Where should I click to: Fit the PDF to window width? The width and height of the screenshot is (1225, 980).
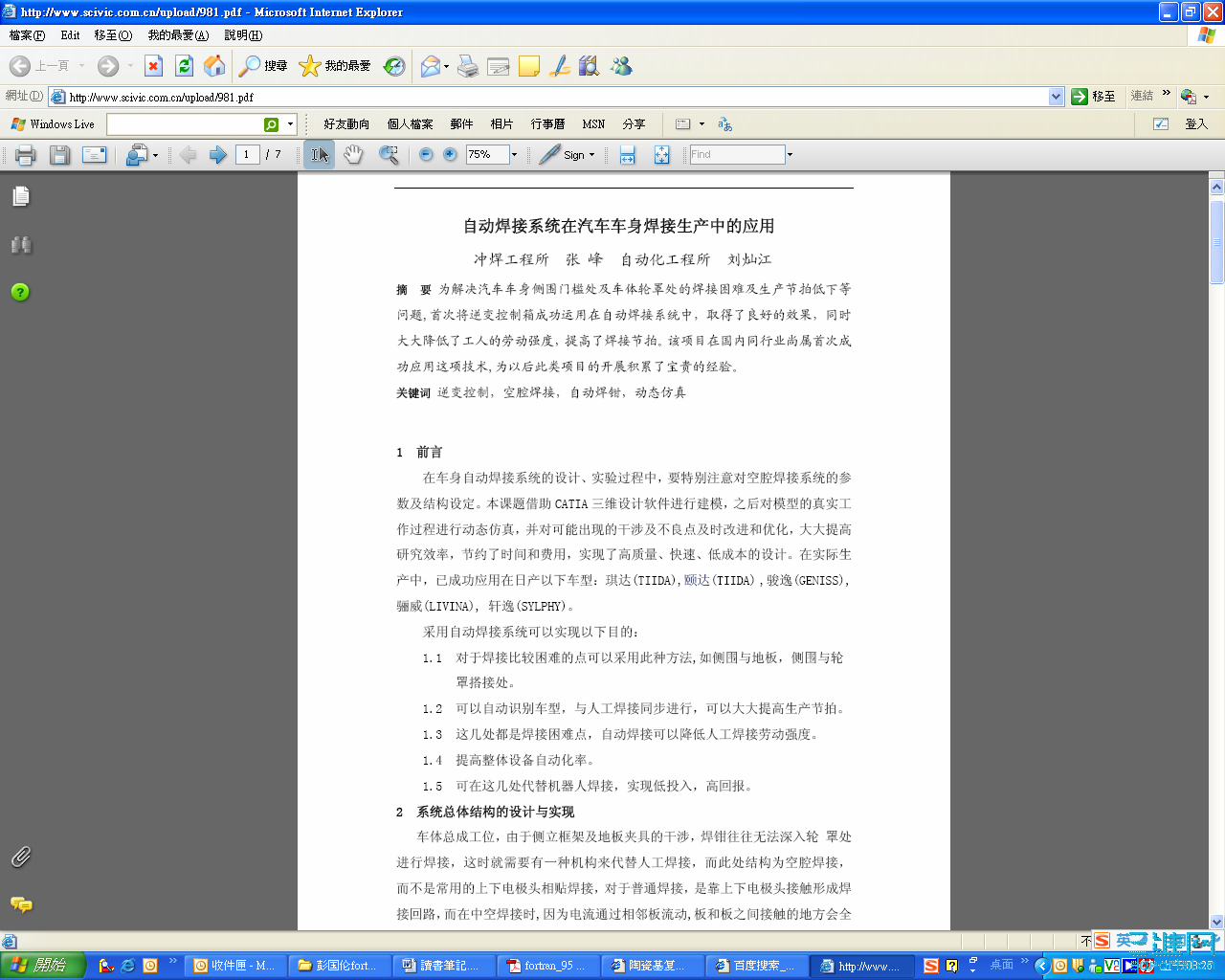628,154
